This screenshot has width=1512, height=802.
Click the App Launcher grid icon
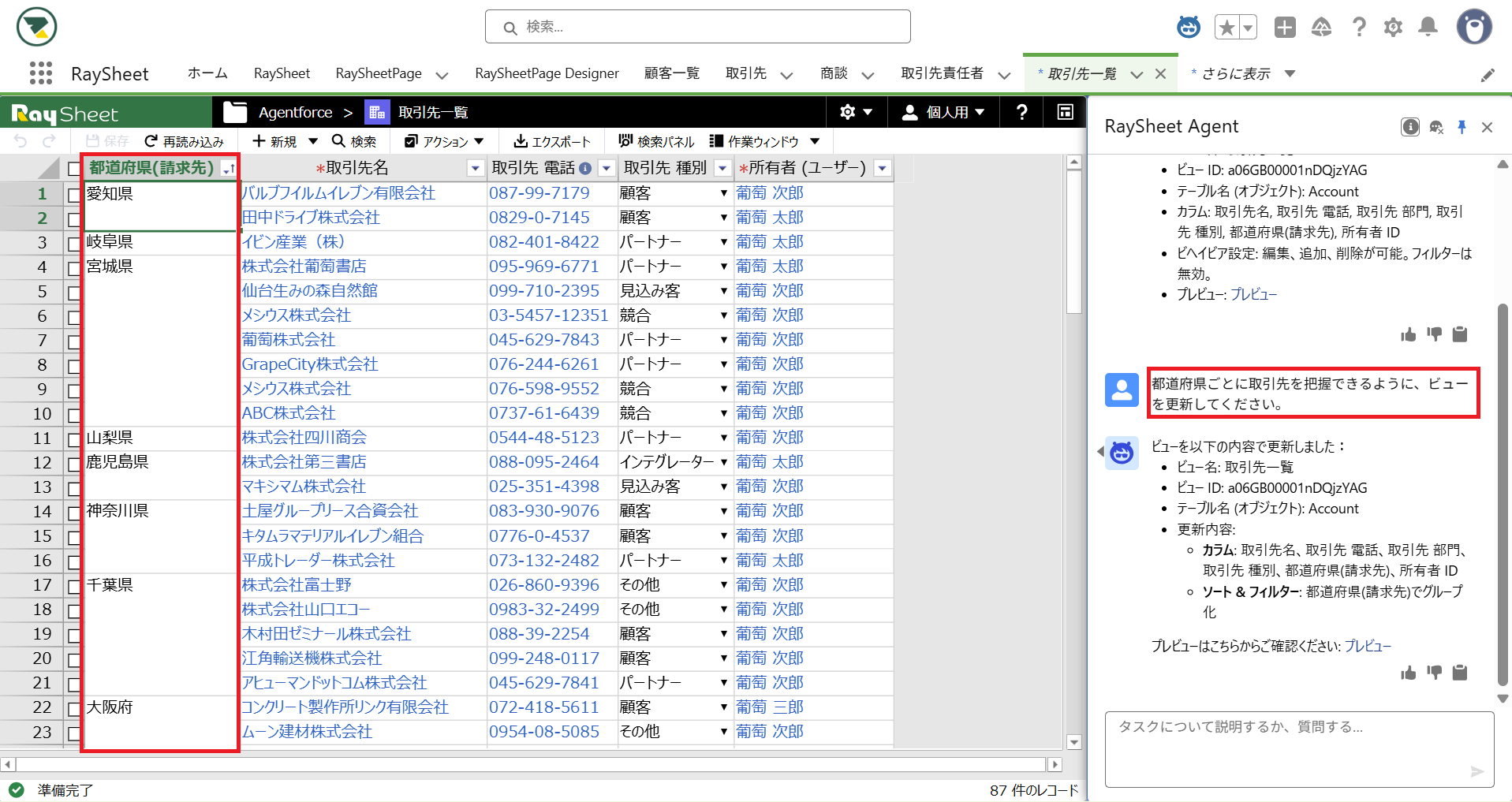pos(40,73)
